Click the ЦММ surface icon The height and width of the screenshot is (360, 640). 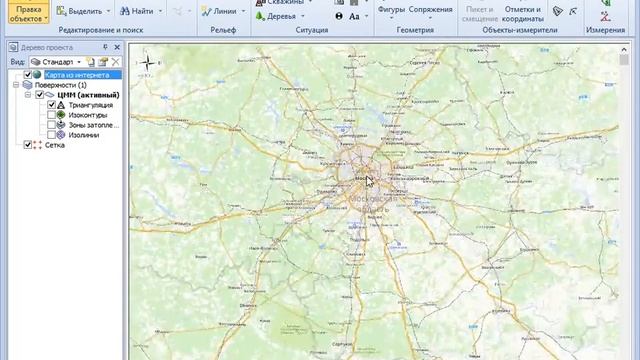pos(49,95)
